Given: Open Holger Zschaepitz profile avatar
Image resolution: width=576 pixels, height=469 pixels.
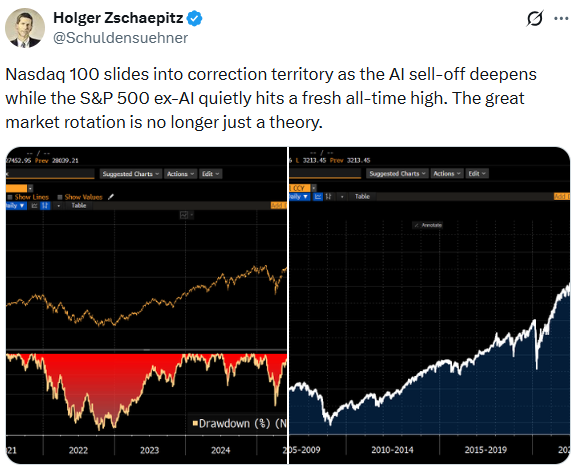Looking at the screenshot, I should 25,28.
